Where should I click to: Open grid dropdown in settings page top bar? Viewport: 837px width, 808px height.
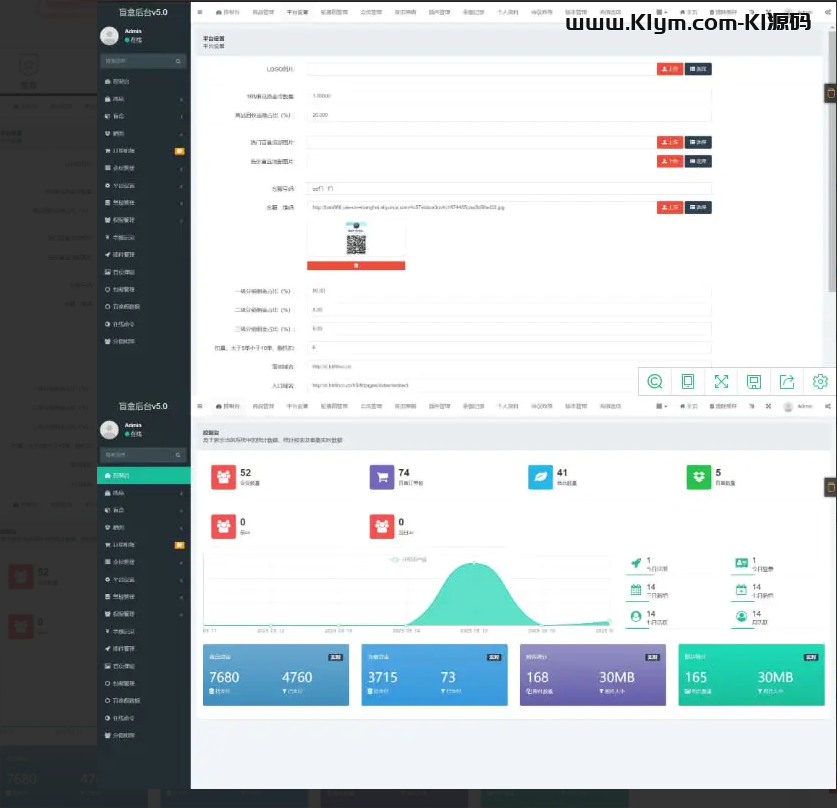pos(661,12)
